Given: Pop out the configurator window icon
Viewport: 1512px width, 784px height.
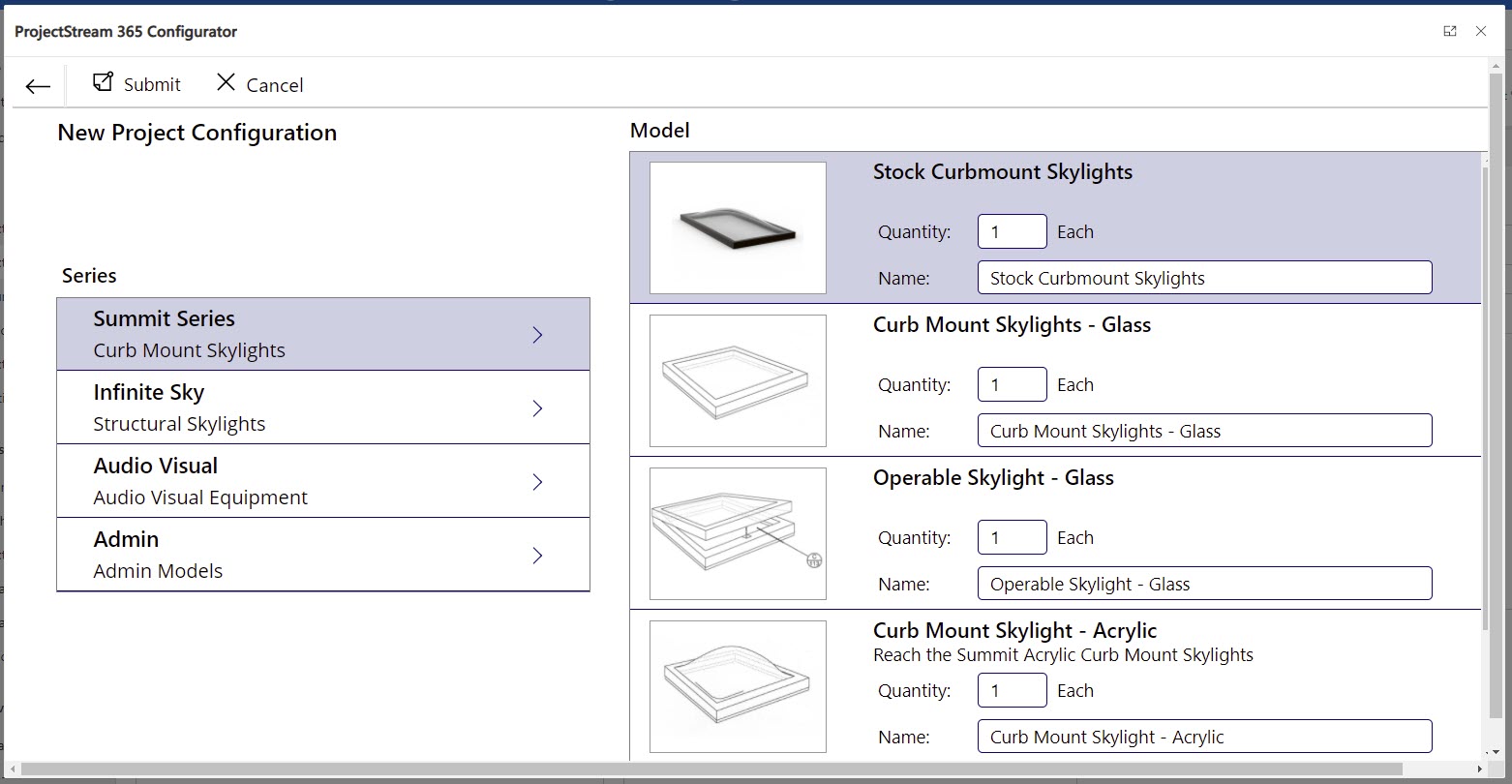Looking at the screenshot, I should (1450, 31).
